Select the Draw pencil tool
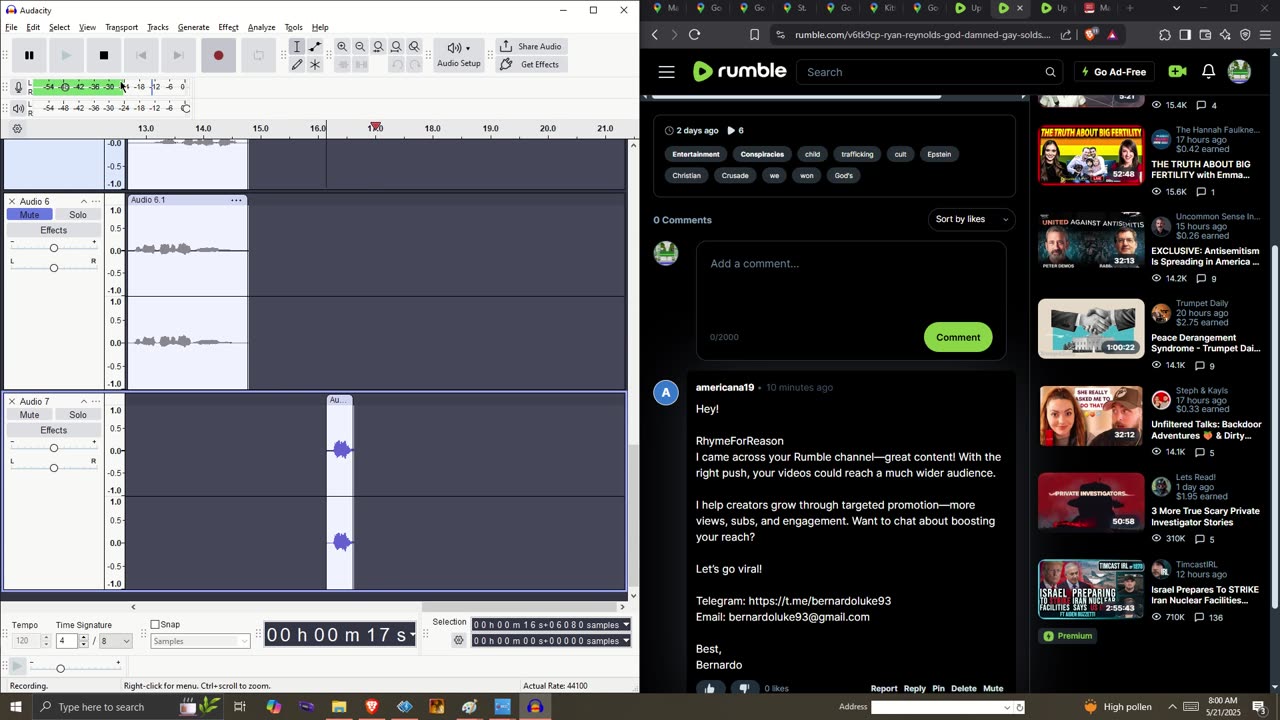 pyautogui.click(x=297, y=65)
